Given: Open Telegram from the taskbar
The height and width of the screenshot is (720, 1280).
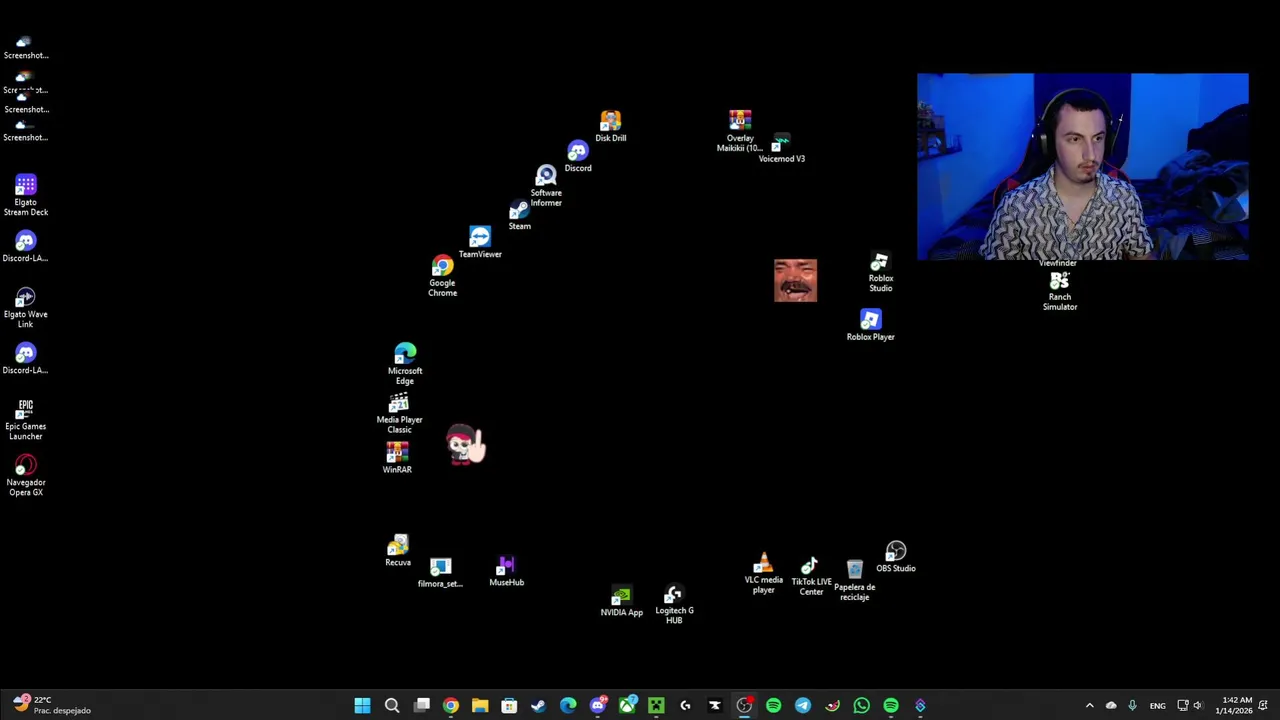Looking at the screenshot, I should [x=803, y=706].
